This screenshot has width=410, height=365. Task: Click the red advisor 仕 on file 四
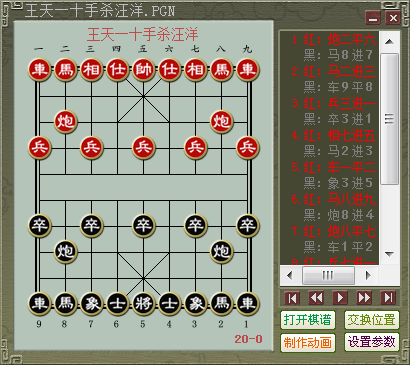[x=117, y=70]
